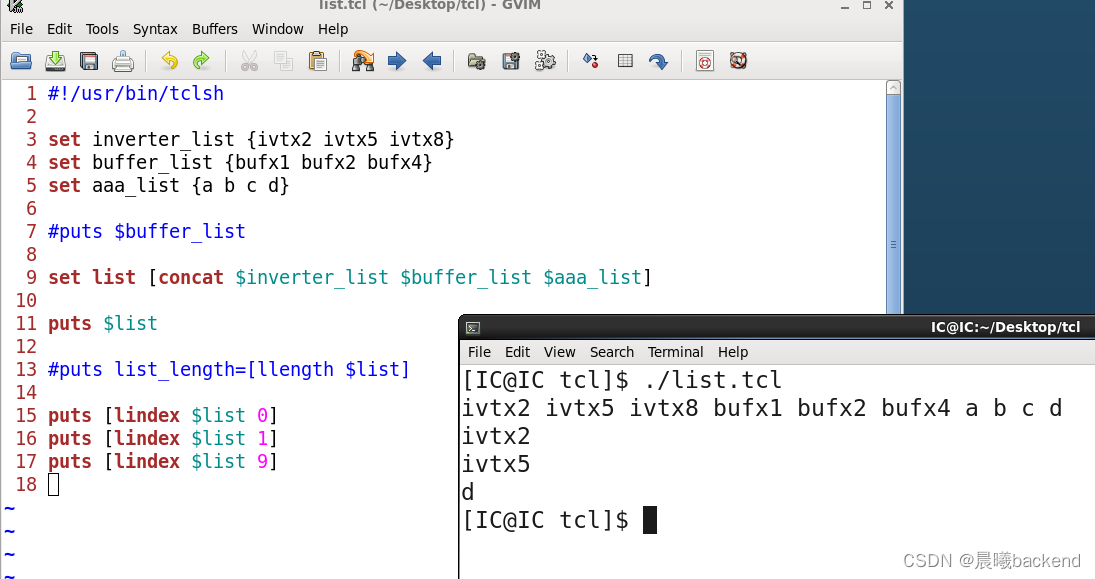Click the editor vertical scrollbar up arrow
The width and height of the screenshot is (1095, 579).
click(893, 87)
